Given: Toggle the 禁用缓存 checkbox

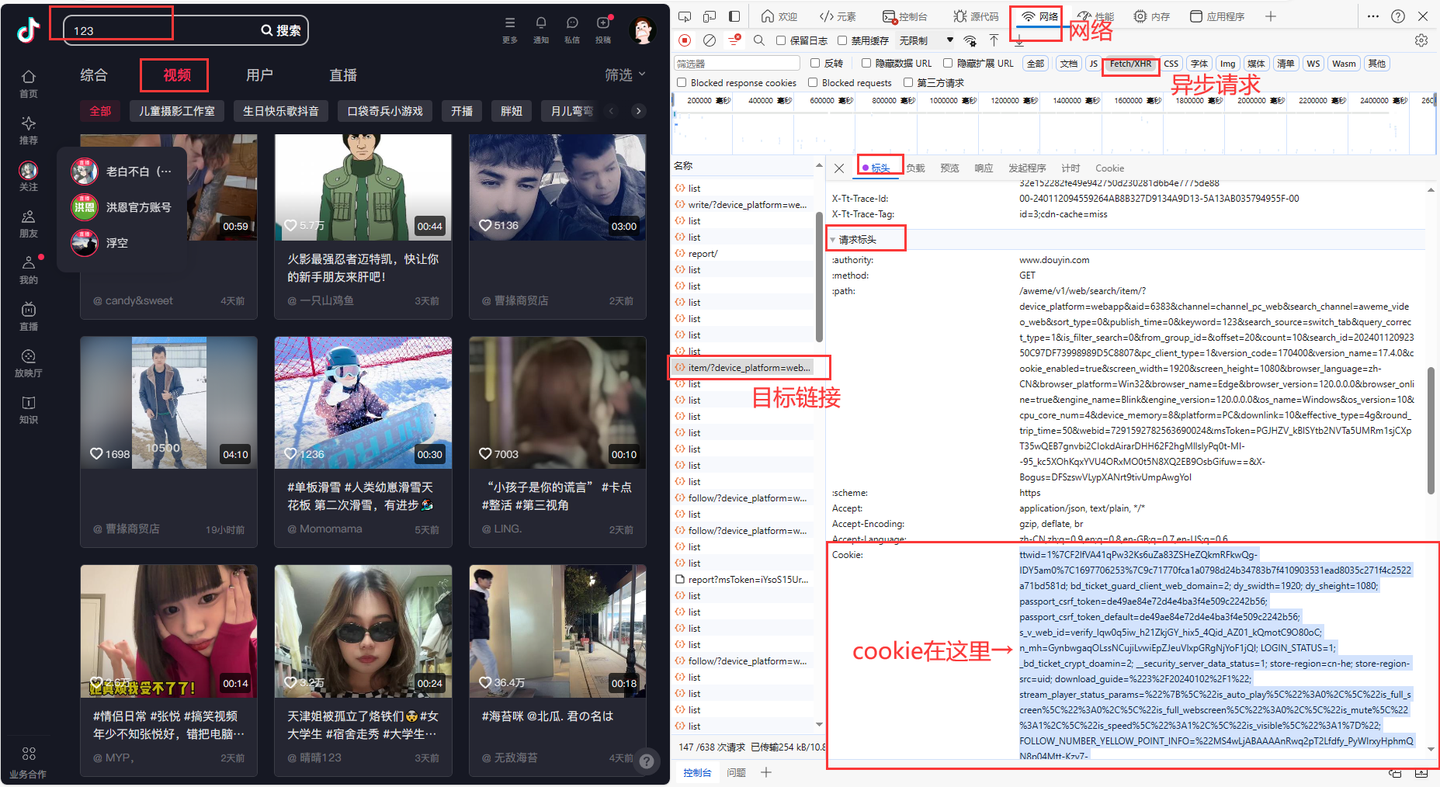Looking at the screenshot, I should click(844, 41).
